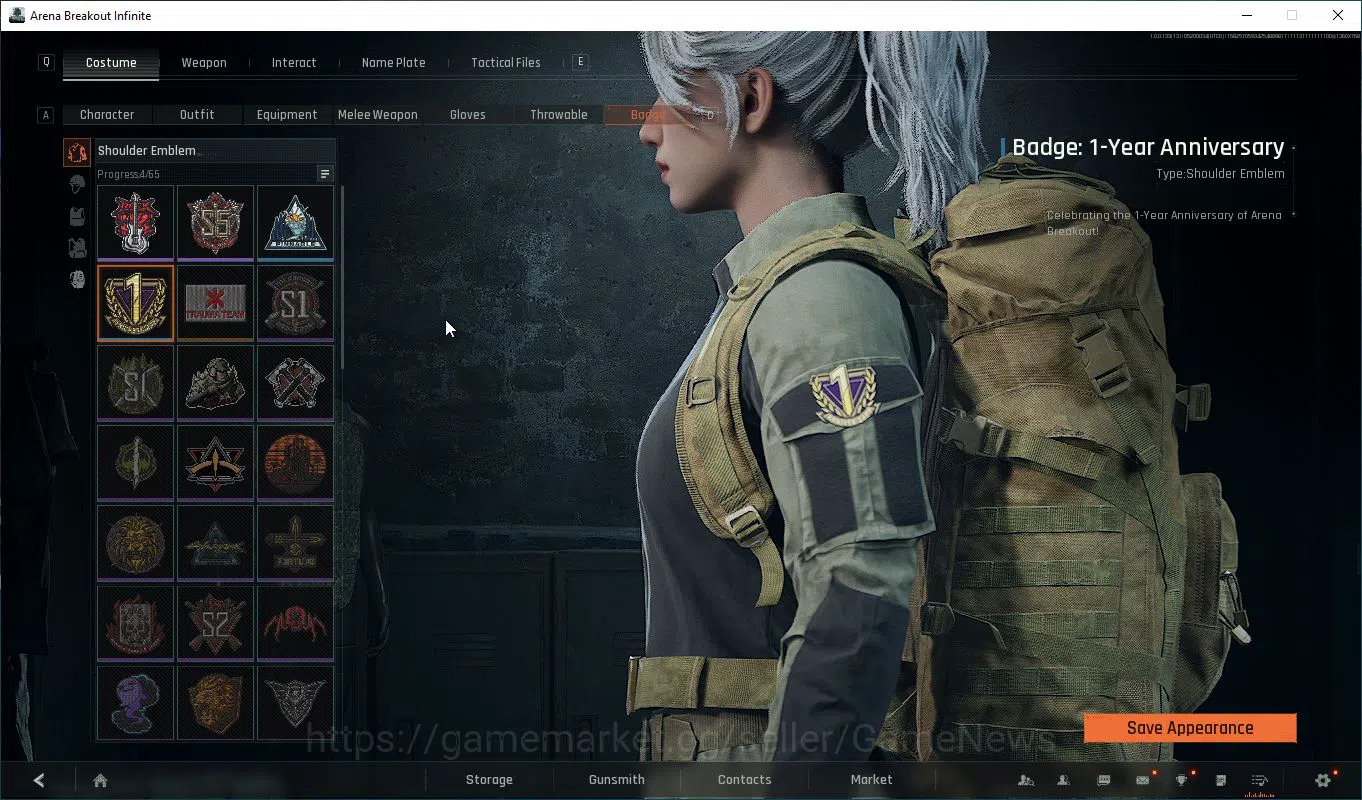Click the Shoulder Emblem panel header
Viewport: 1362px width, 800px height.
tap(215, 151)
